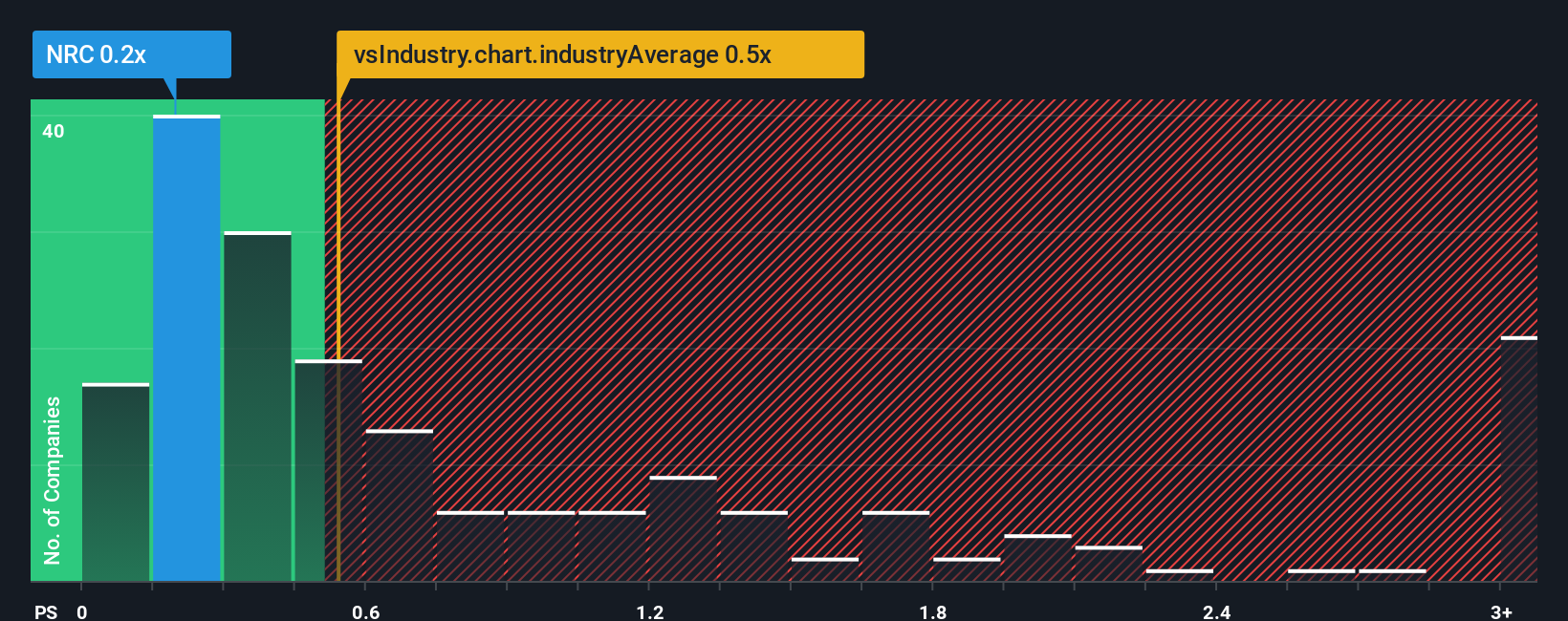This screenshot has height=621, width=1568.
Task: Click the 0.6 x-axis tick label
Action: 365,612
